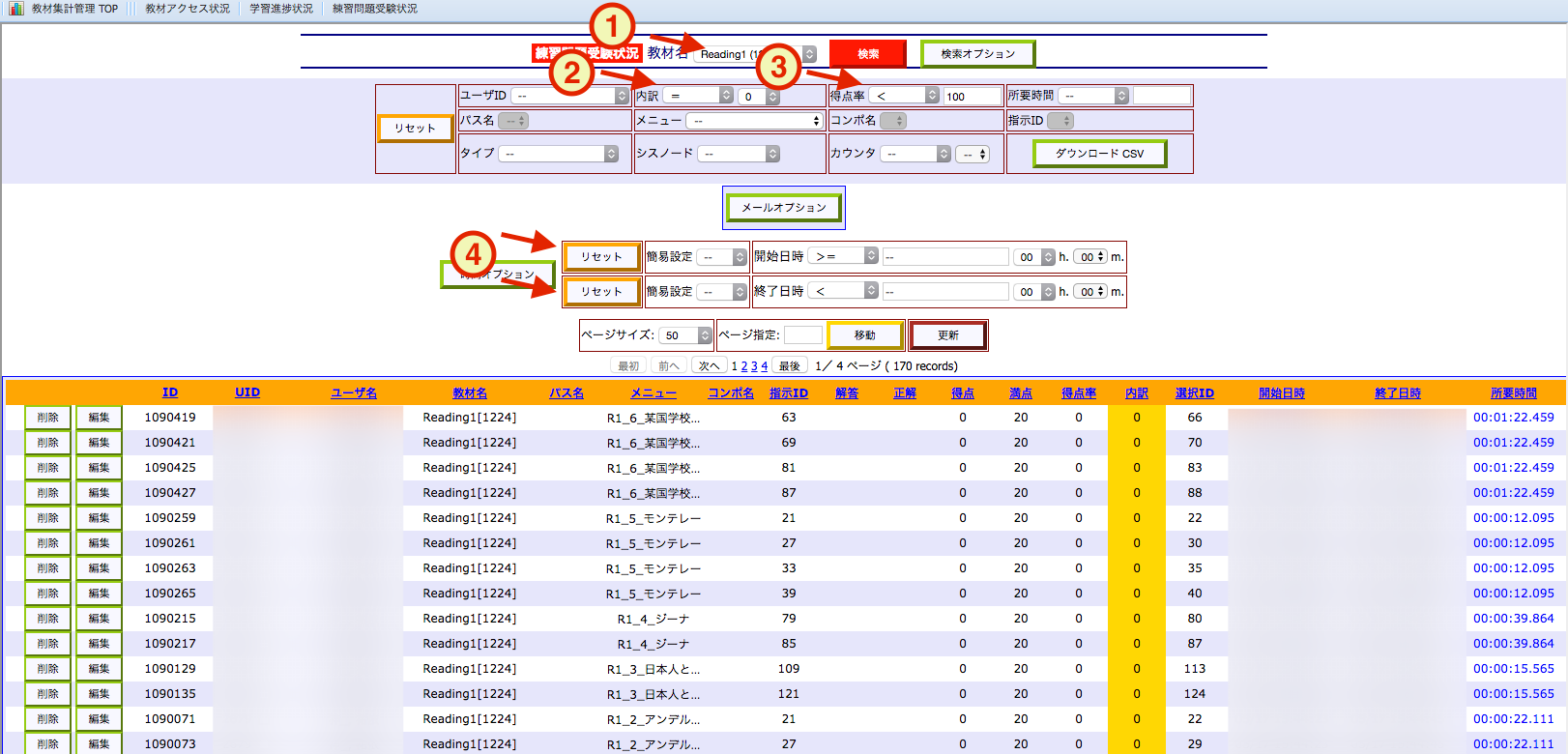Open the 練習問題受験状況 menu item

(375, 9)
